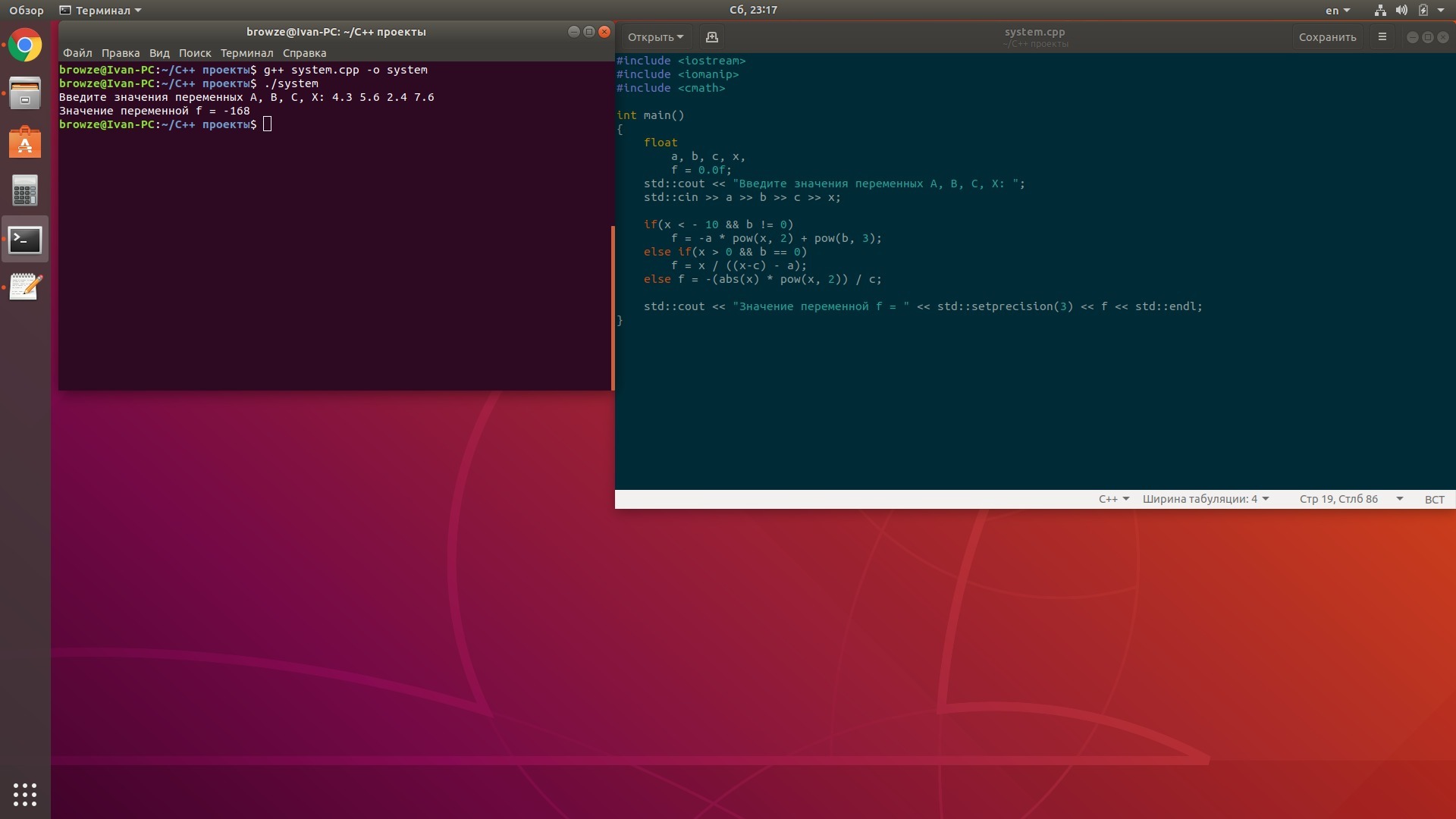Open the C++ language selector
Image resolution: width=1456 pixels, height=819 pixels.
point(1113,499)
